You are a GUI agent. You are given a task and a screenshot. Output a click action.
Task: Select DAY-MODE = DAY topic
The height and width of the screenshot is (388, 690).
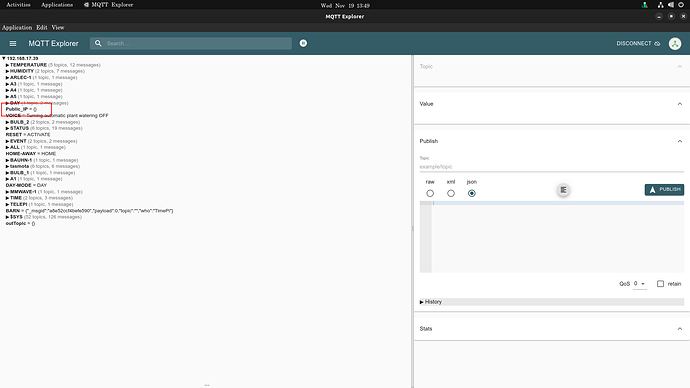click(26, 185)
